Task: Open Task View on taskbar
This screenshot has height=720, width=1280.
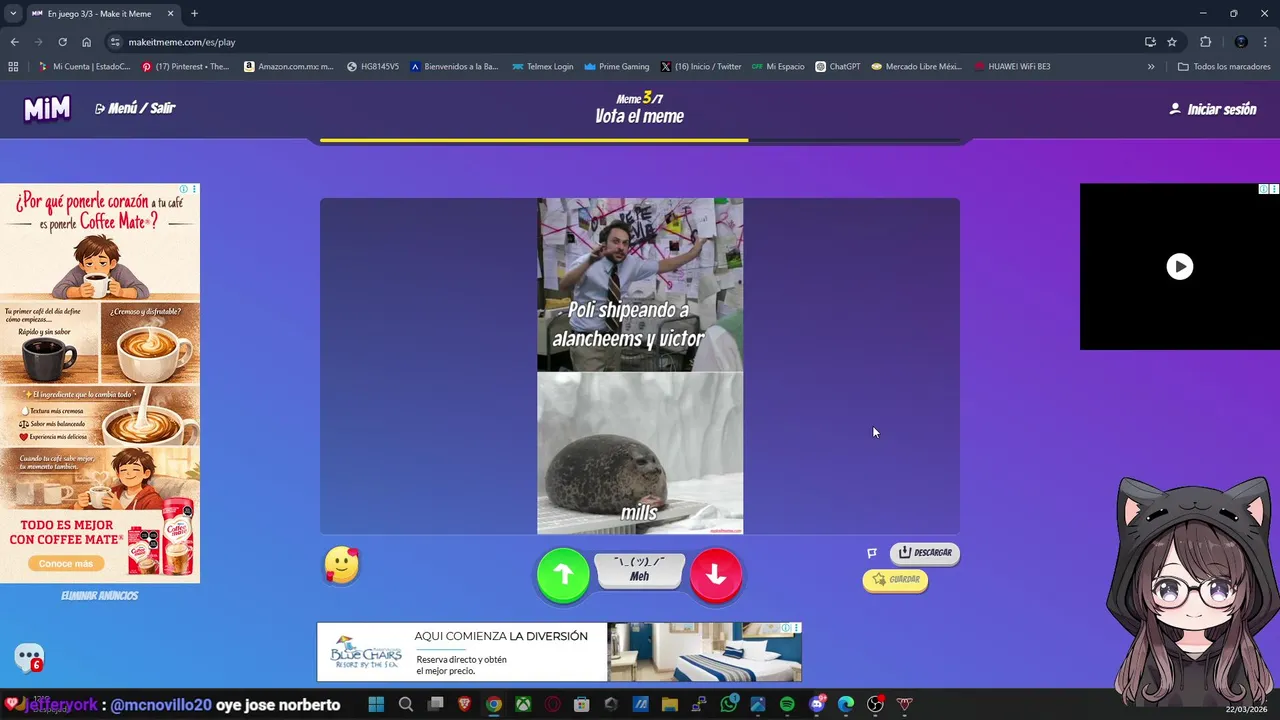Action: [x=435, y=705]
